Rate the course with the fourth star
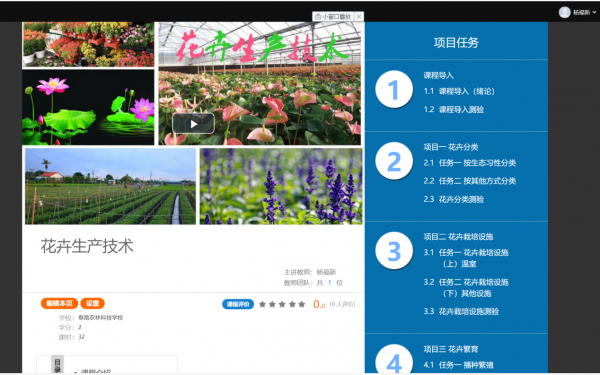The width and height of the screenshot is (600, 375). [x=292, y=304]
